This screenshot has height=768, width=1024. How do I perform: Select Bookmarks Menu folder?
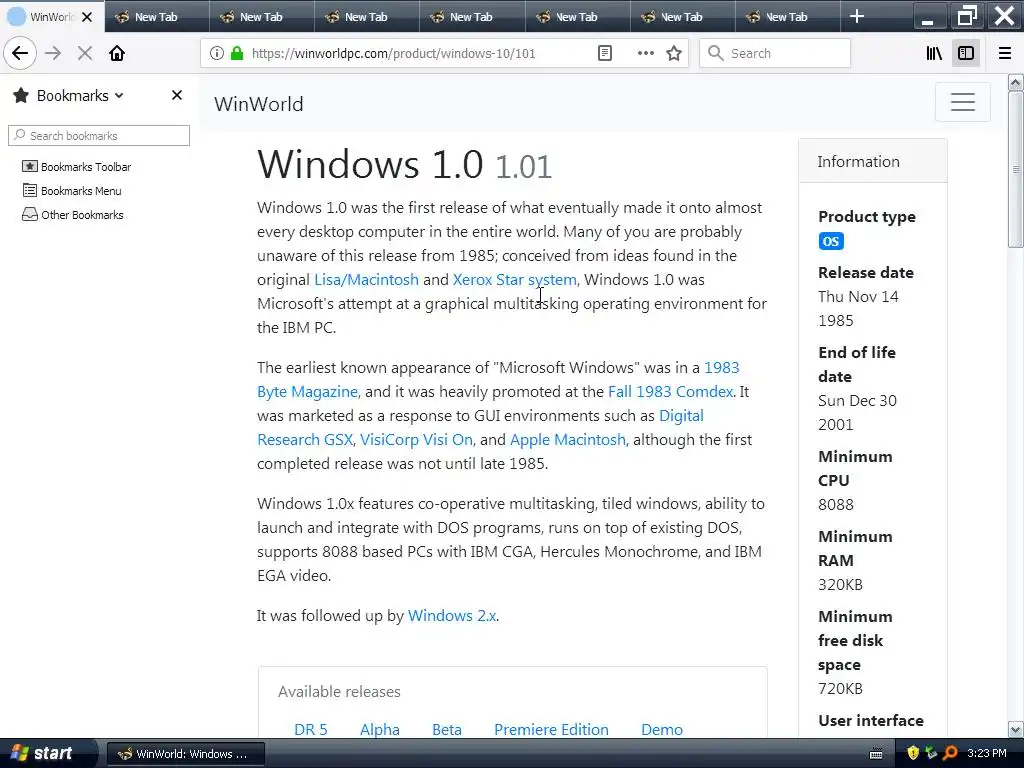[x=72, y=191]
